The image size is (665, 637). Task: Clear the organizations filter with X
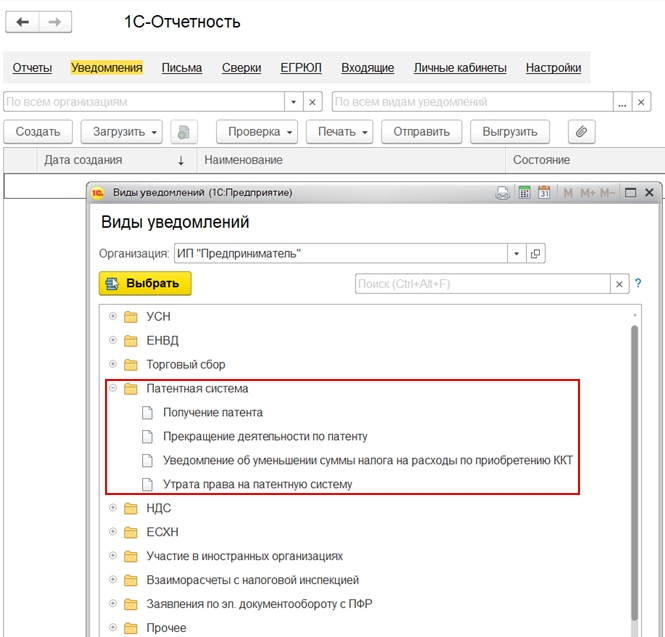pyautogui.click(x=312, y=102)
